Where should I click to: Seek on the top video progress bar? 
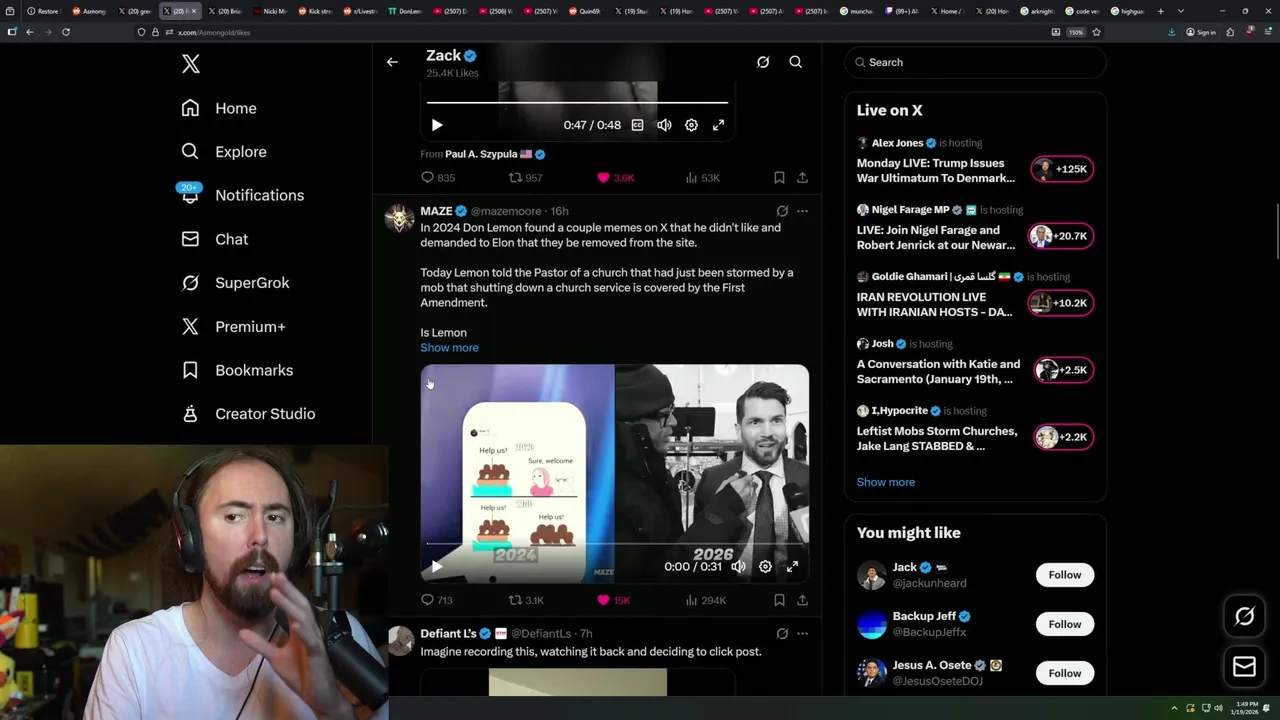(x=577, y=102)
